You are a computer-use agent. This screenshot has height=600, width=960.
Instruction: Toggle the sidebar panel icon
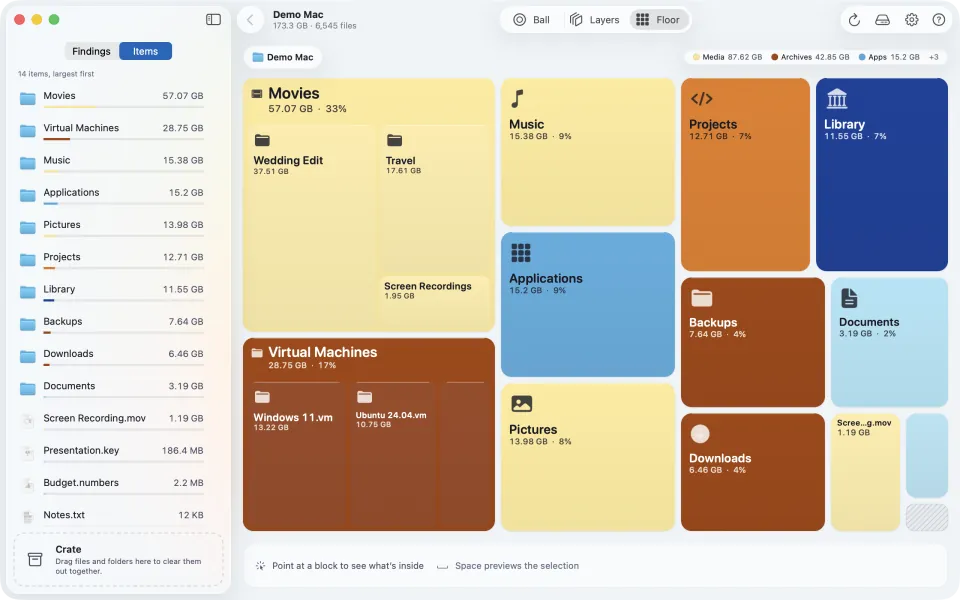point(213,20)
